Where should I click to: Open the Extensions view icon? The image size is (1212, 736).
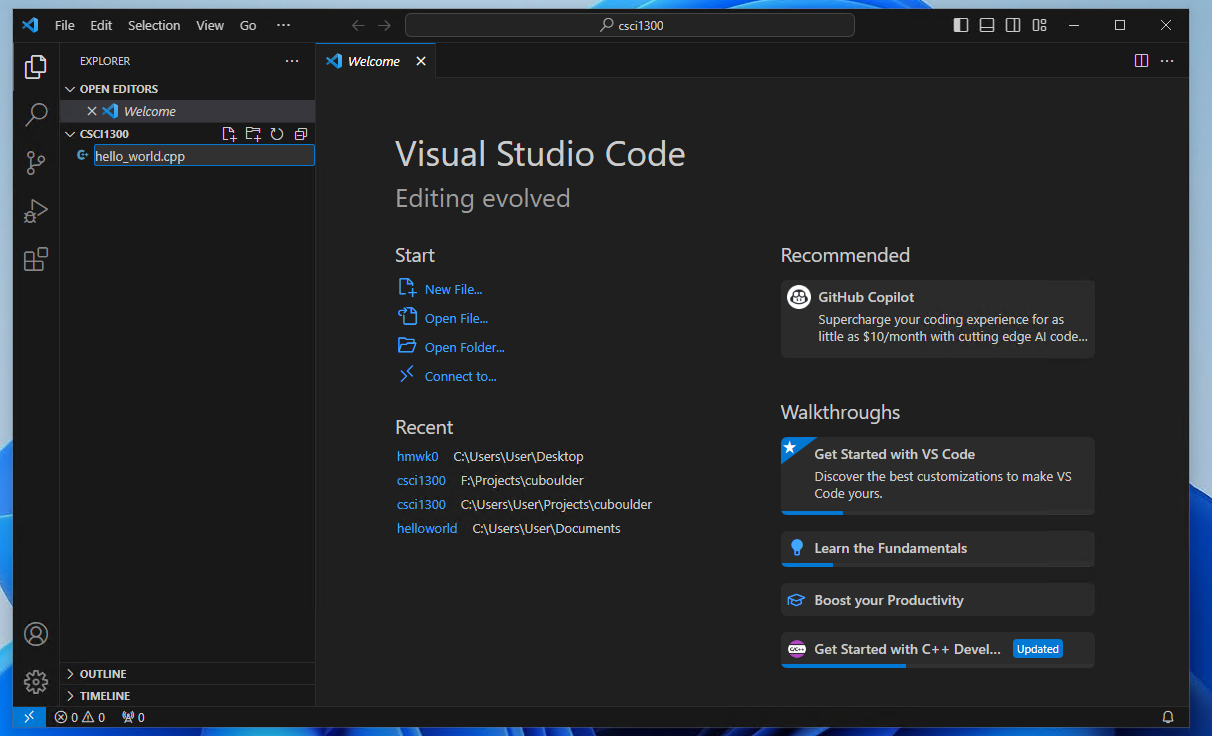36,259
